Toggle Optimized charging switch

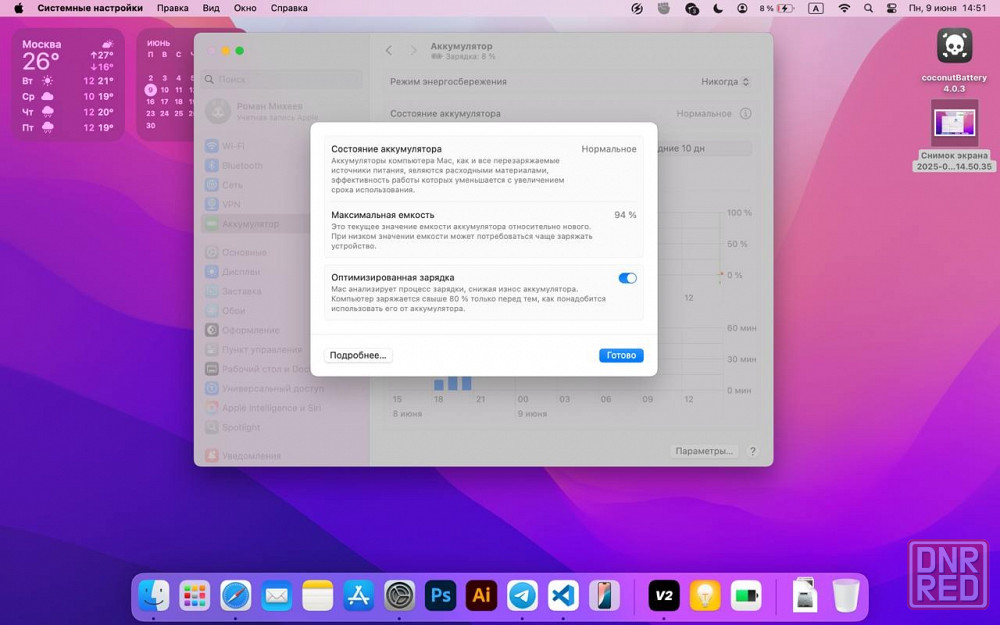628,278
